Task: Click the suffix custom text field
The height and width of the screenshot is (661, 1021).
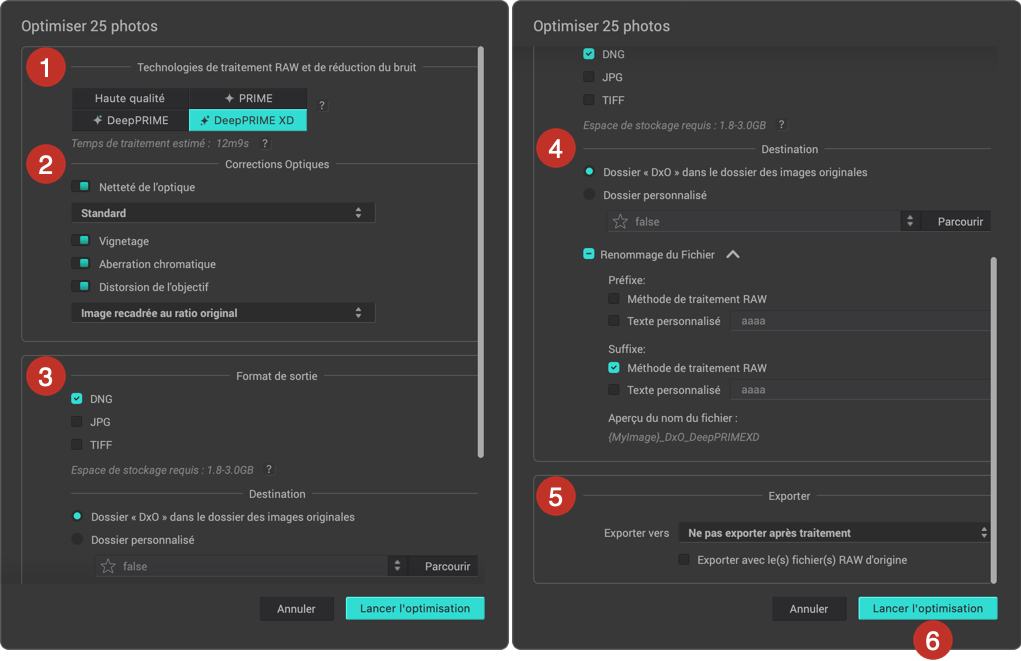Action: (x=860, y=390)
